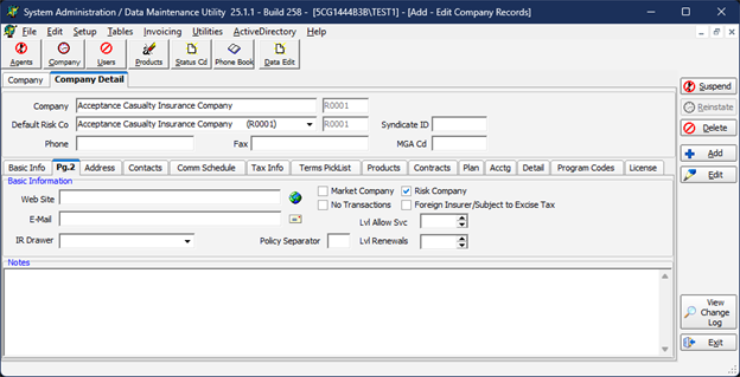This screenshot has width=740, height=377.
Task: Decrease the Lvl Renewals value
Action: coord(462,245)
